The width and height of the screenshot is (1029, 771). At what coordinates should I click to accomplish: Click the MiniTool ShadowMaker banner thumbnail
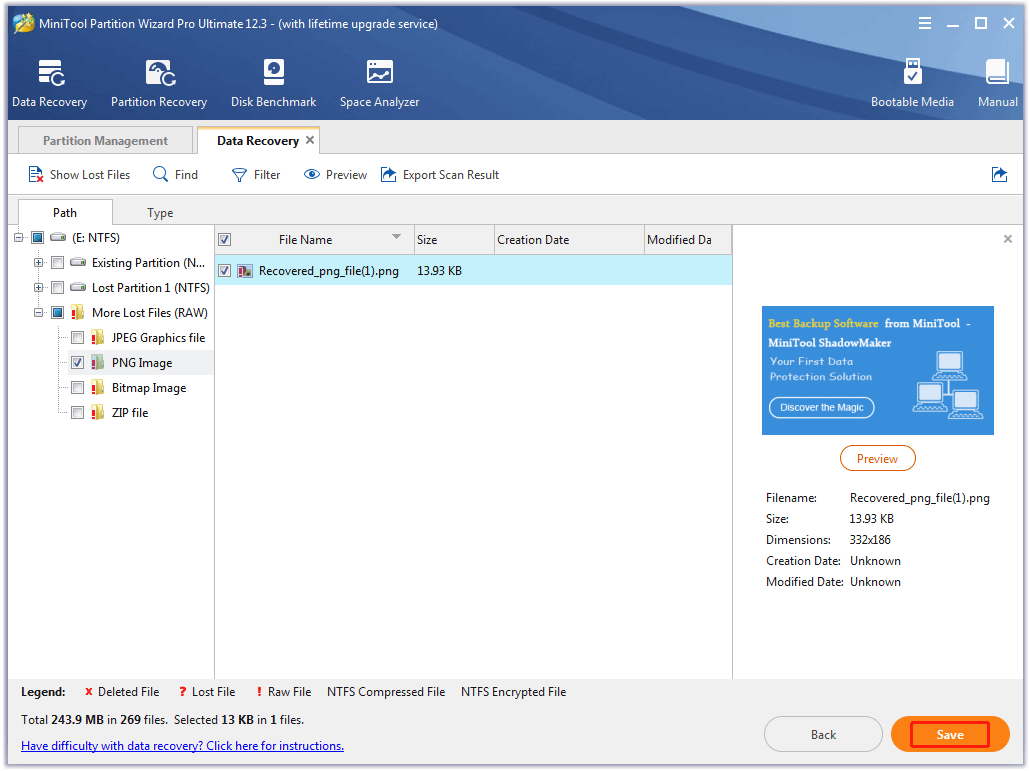point(877,370)
